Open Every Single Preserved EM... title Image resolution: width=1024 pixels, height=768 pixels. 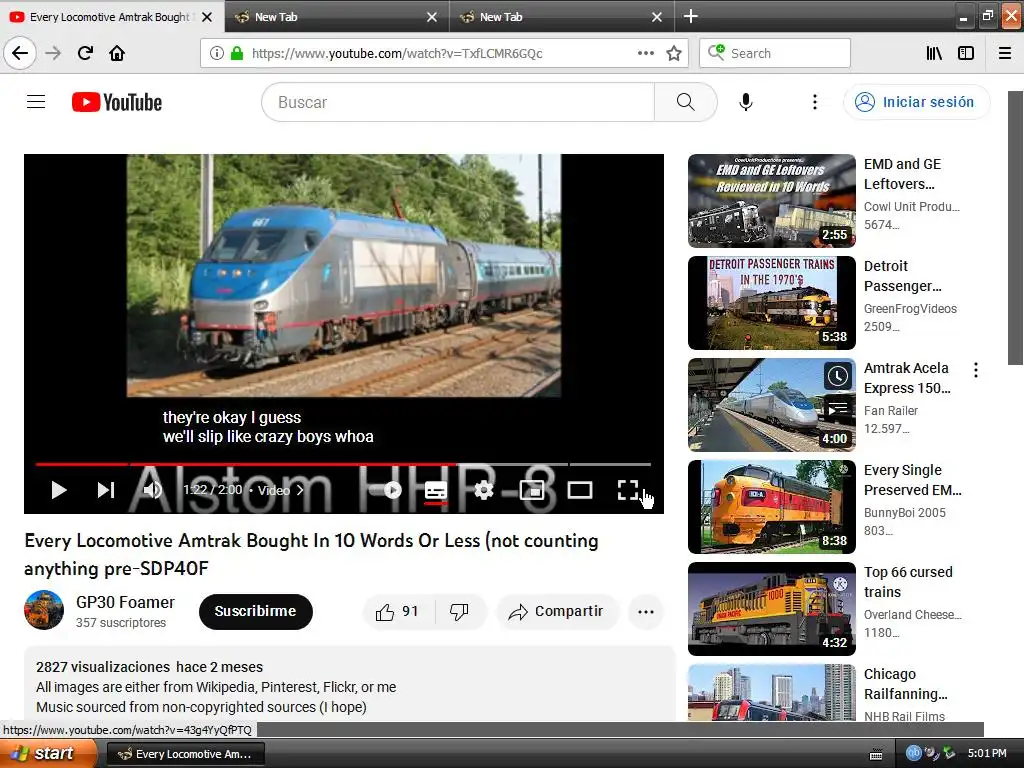click(x=912, y=480)
